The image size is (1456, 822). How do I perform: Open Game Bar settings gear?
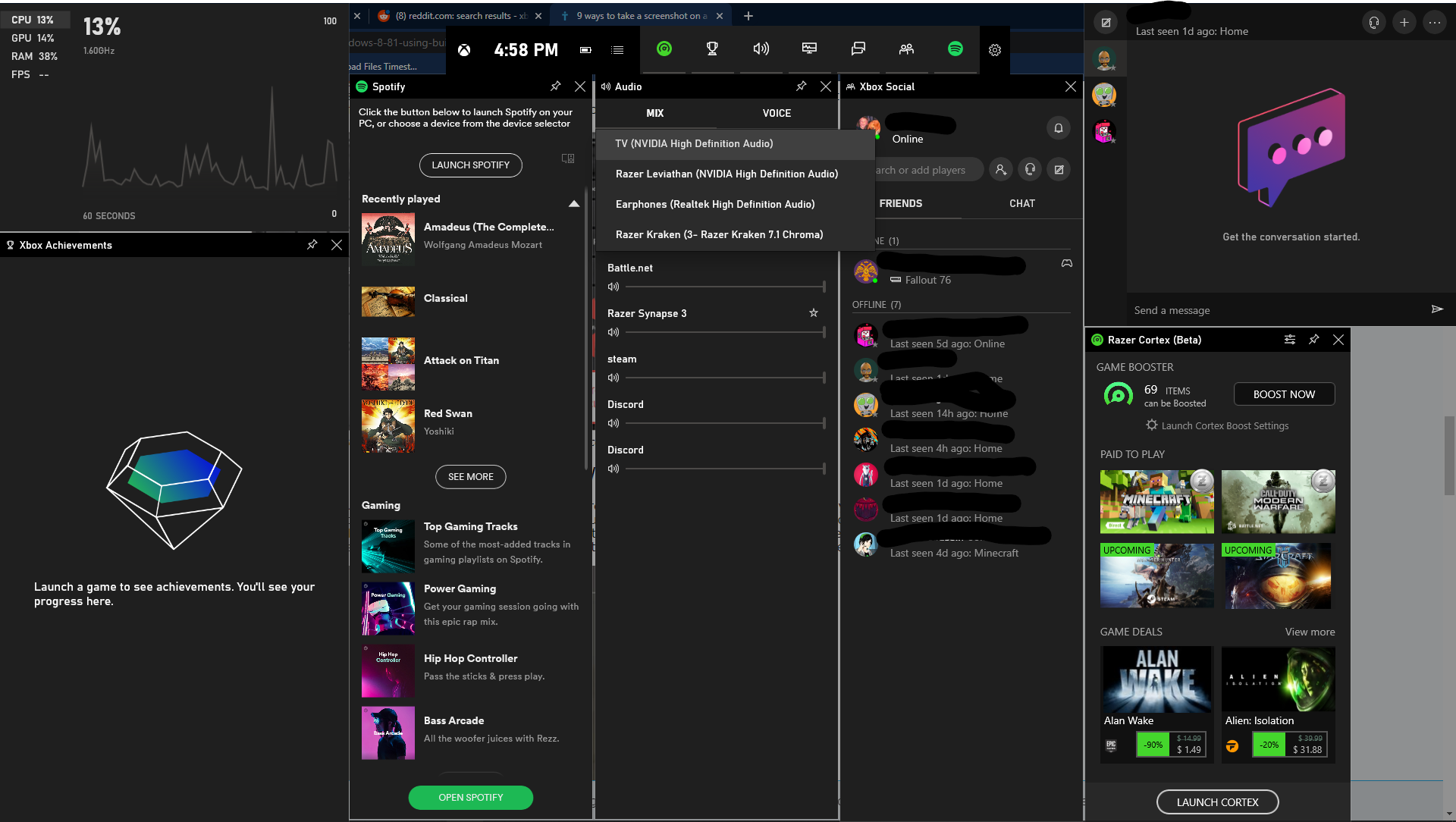coord(995,50)
